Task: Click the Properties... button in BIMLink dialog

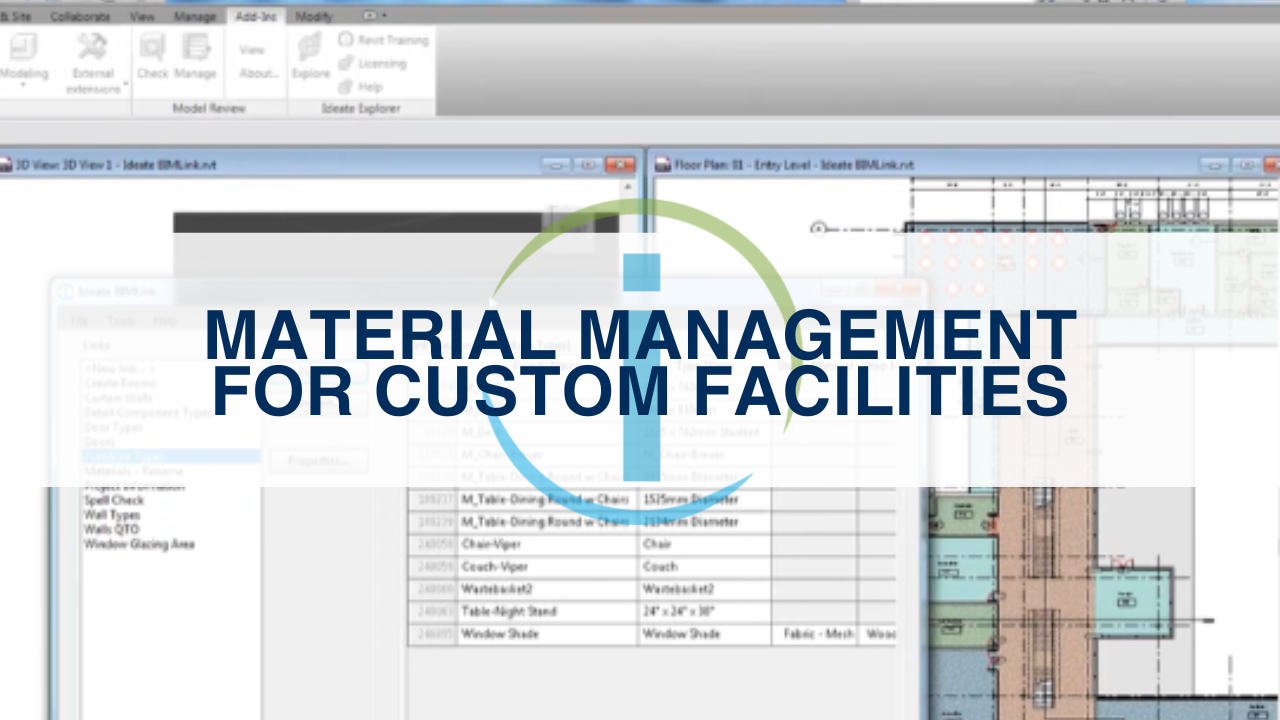Action: (x=318, y=461)
